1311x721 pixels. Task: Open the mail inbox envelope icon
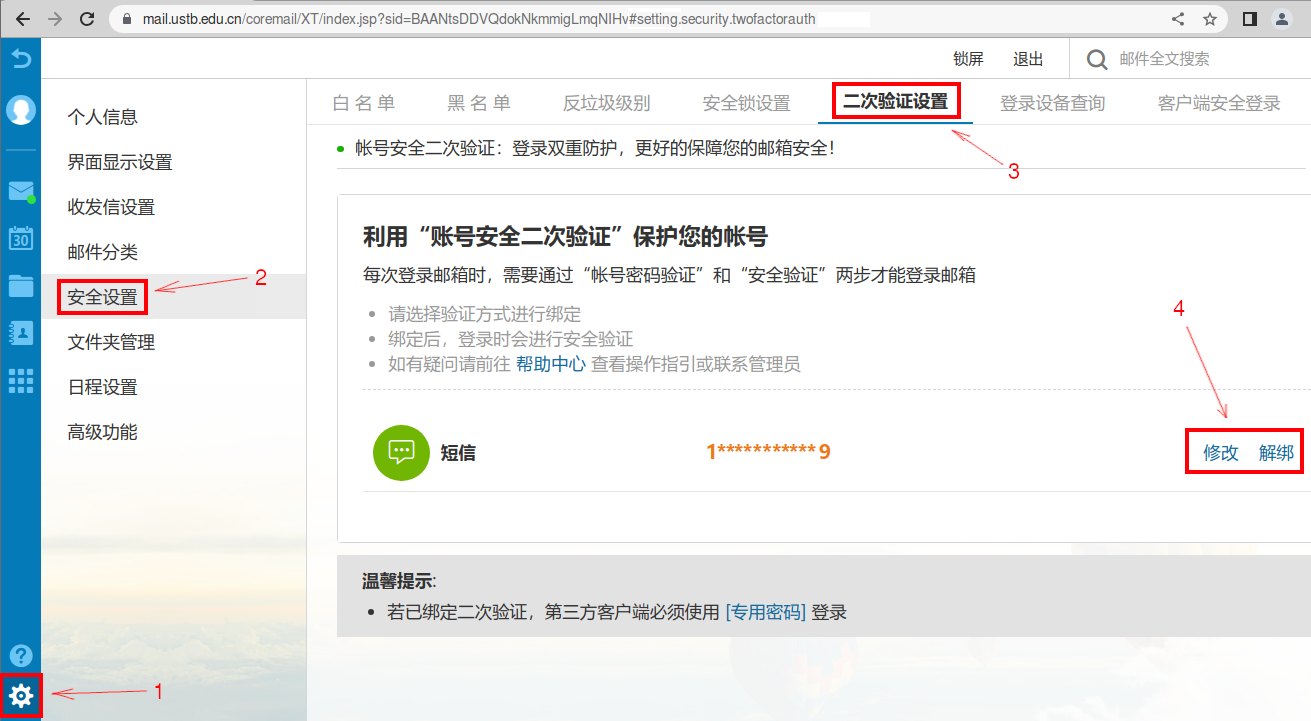[21, 192]
